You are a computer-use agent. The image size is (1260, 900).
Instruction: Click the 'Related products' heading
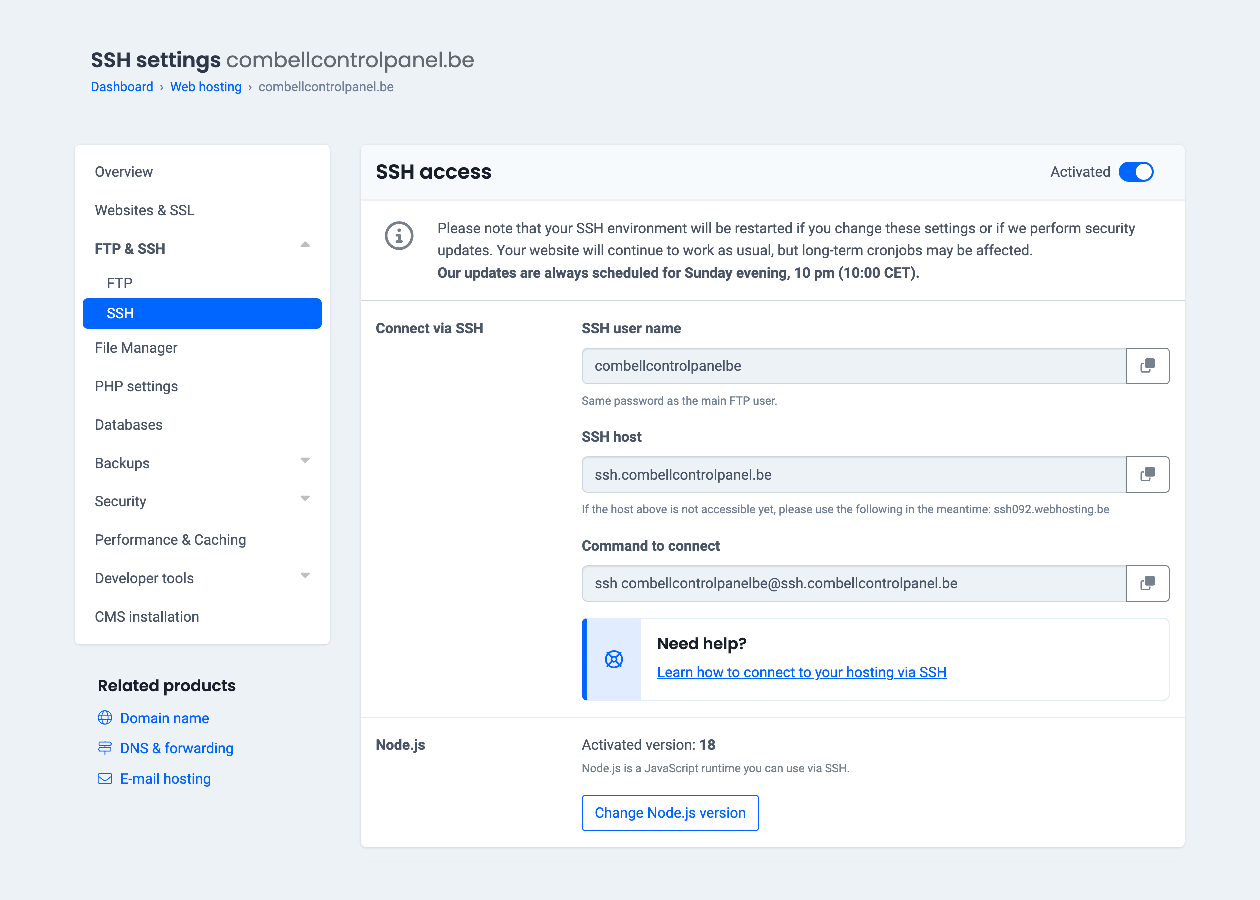tap(167, 686)
